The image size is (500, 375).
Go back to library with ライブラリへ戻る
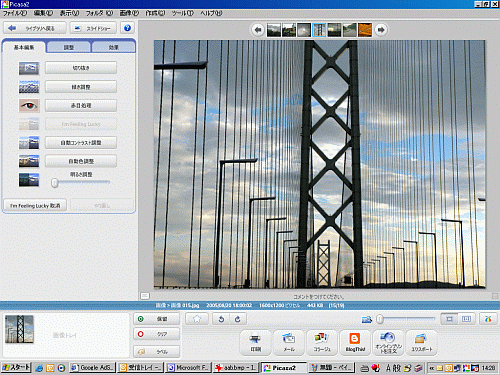click(x=35, y=28)
